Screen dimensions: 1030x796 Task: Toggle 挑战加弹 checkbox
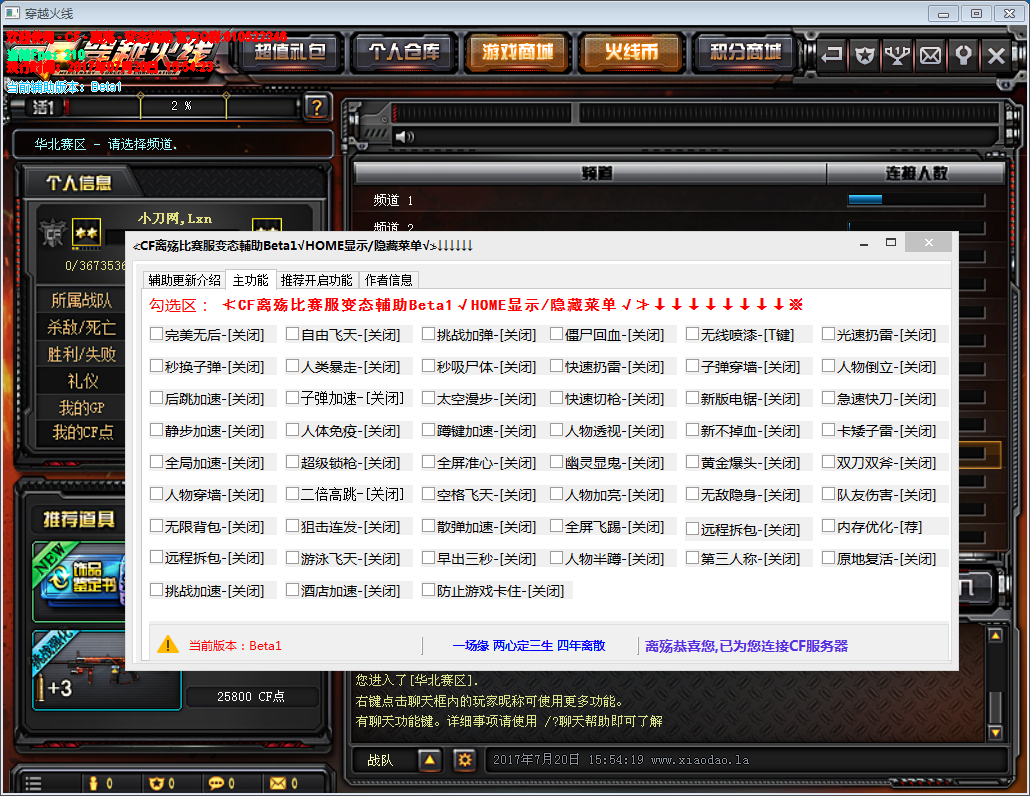point(428,334)
